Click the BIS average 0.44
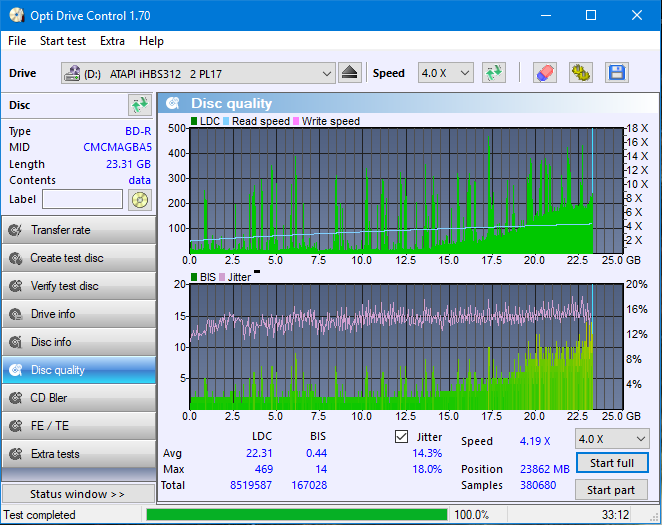This screenshot has width=662, height=525. click(x=316, y=453)
